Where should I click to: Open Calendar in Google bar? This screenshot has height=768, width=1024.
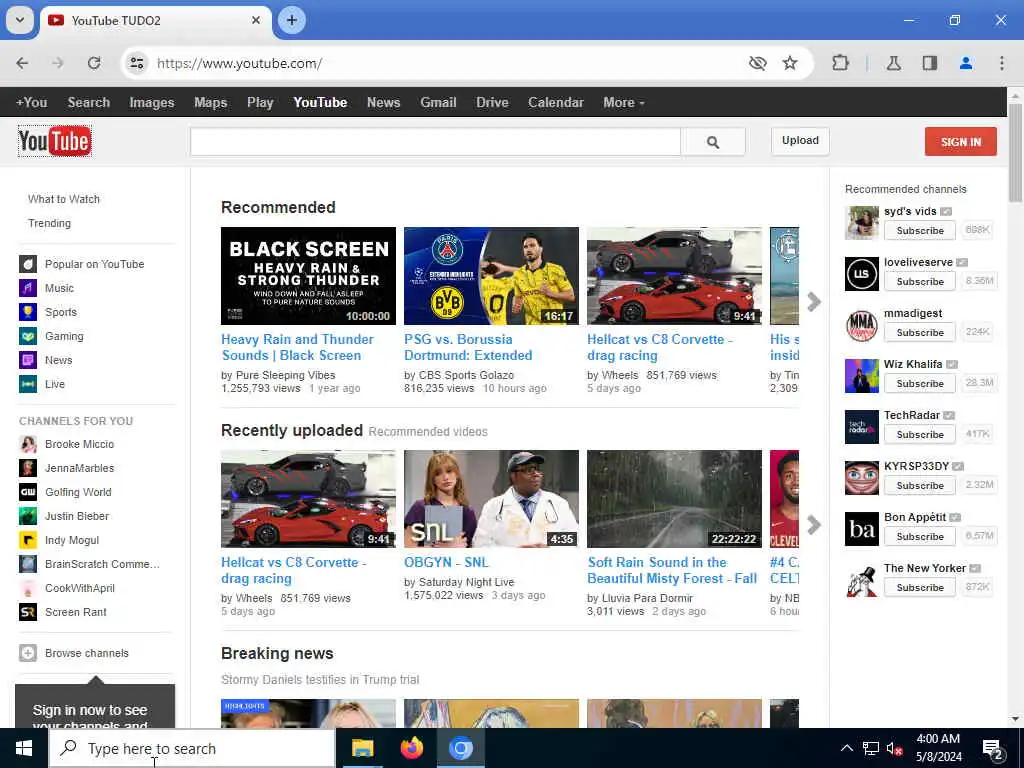556,103
